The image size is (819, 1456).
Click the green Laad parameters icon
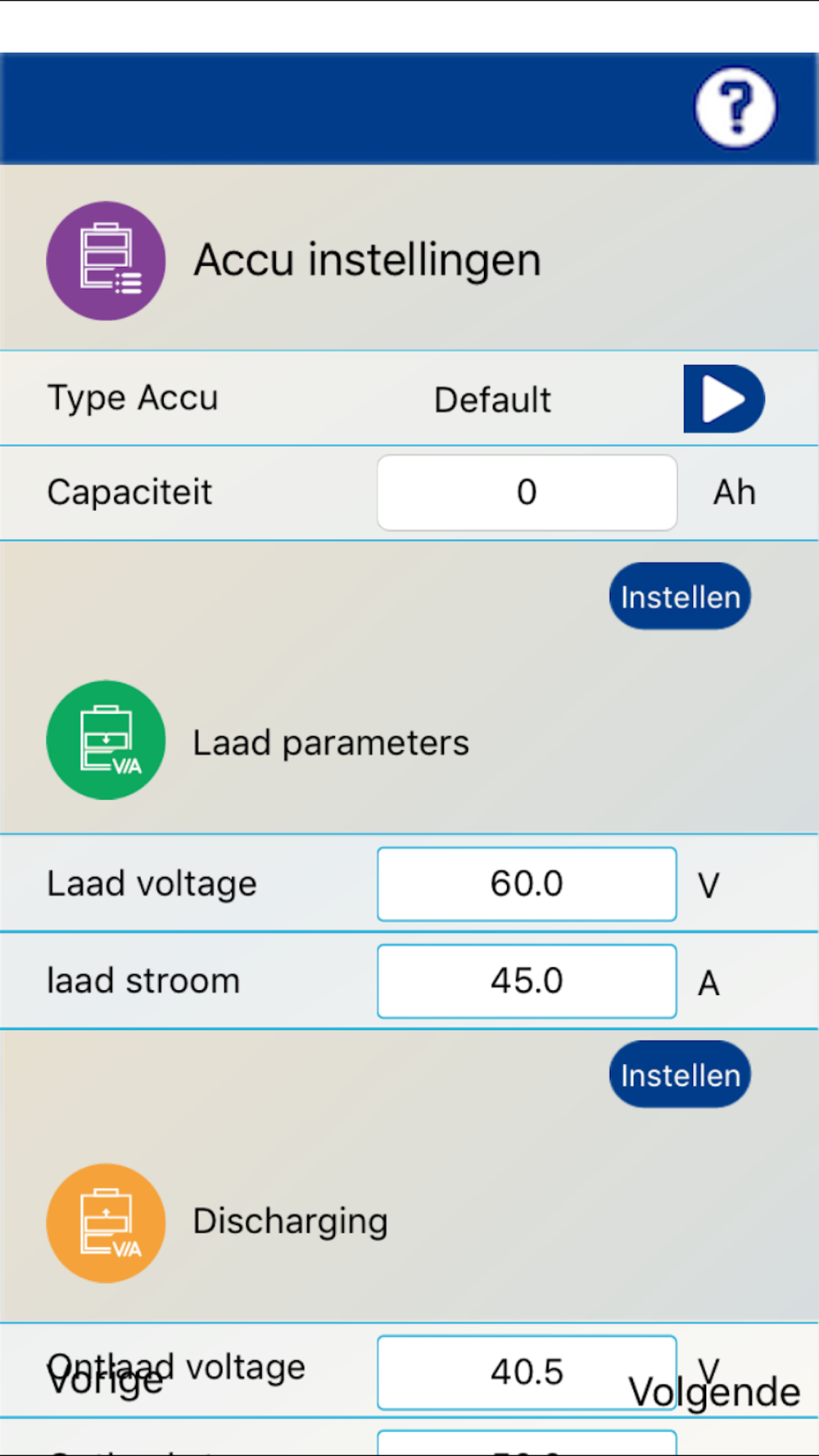[x=106, y=739]
